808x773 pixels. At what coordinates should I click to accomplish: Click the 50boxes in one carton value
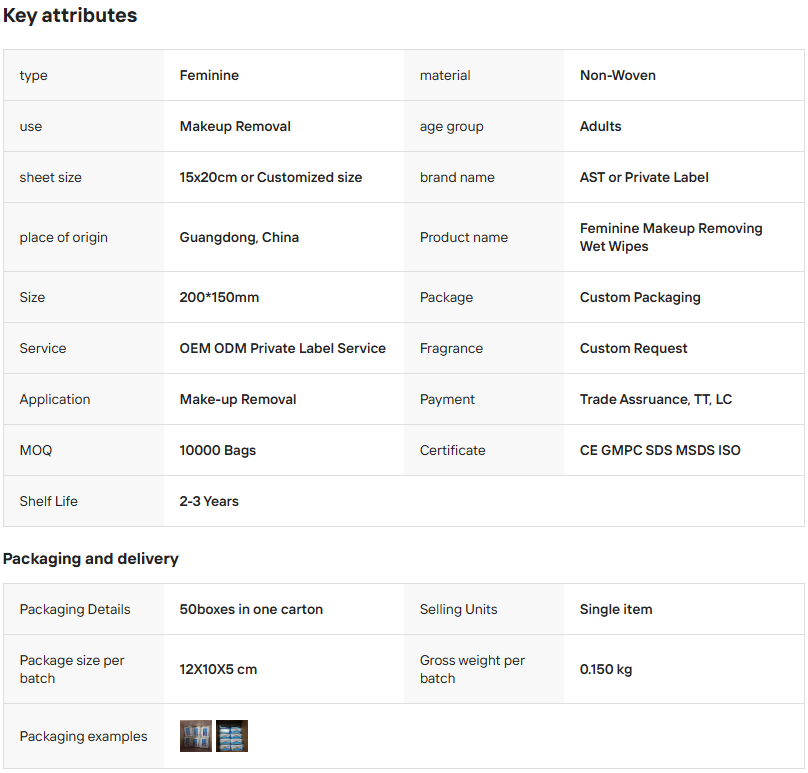tap(251, 609)
